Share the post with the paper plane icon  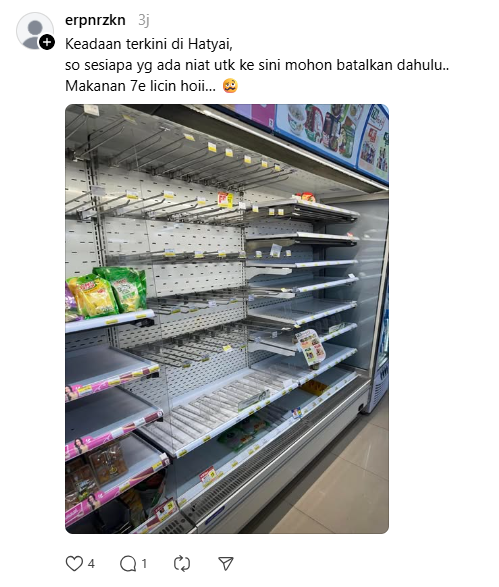(226, 563)
